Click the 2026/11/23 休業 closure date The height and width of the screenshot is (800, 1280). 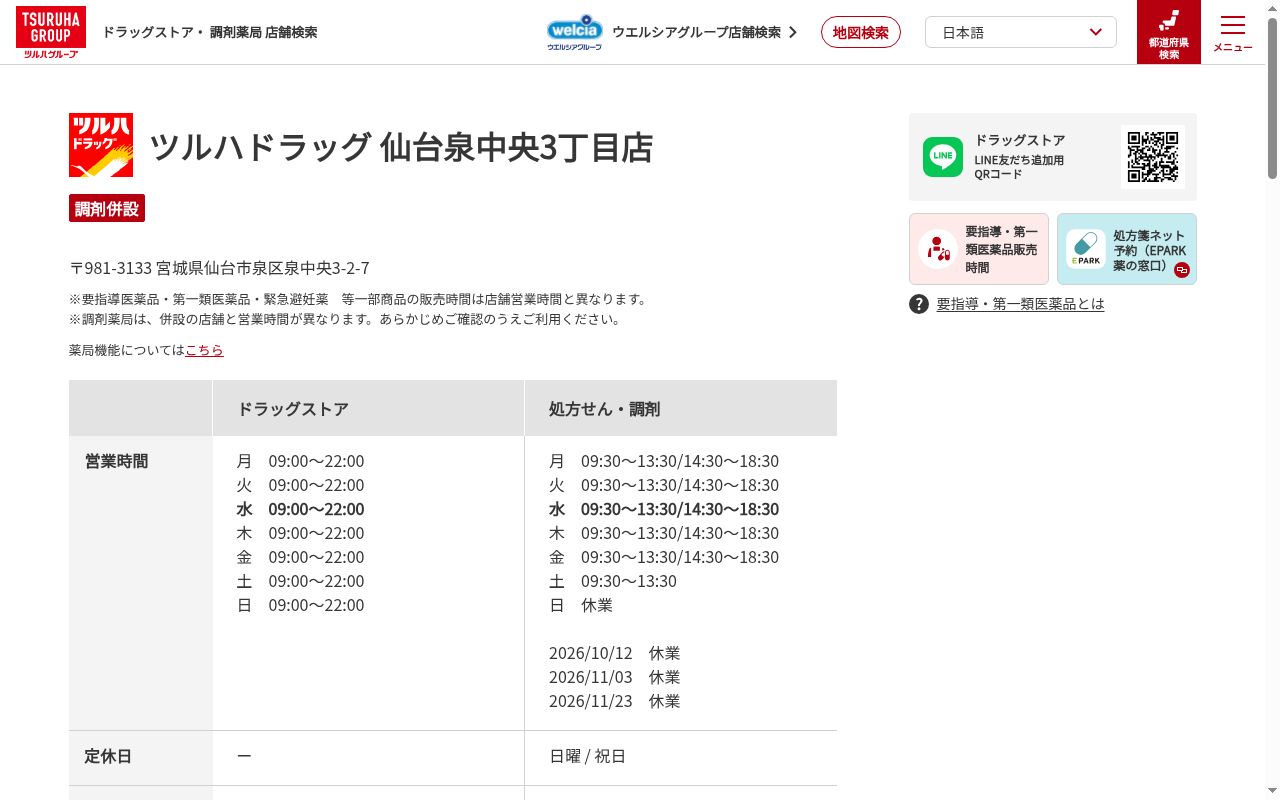coord(615,701)
